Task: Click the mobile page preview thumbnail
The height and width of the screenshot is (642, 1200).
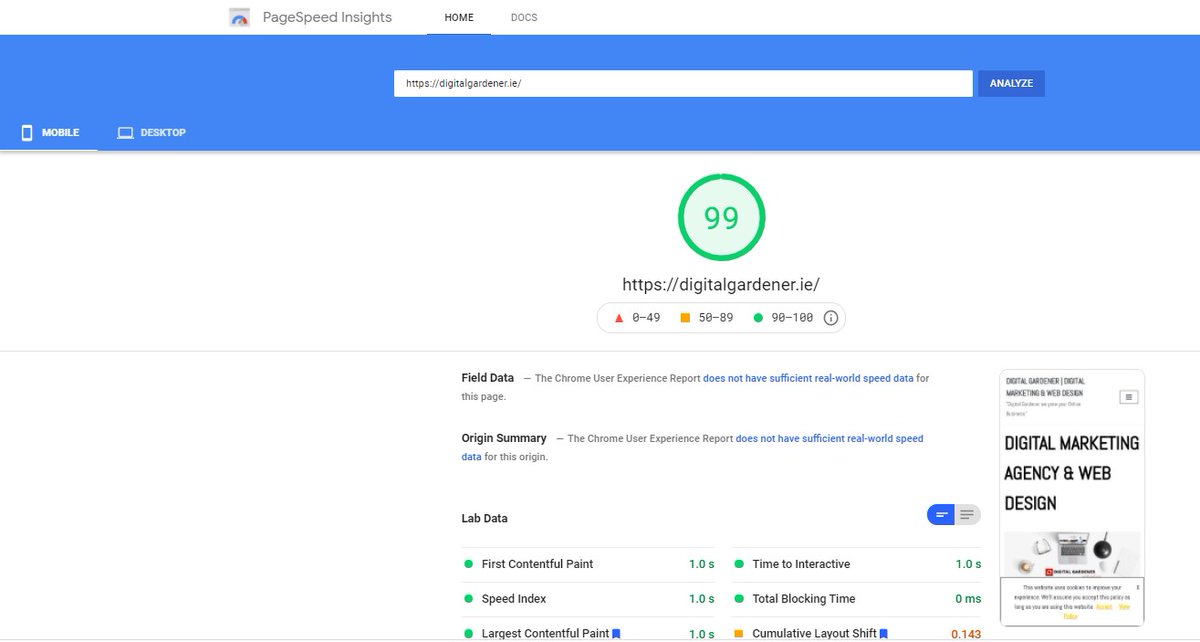Action: (1072, 498)
